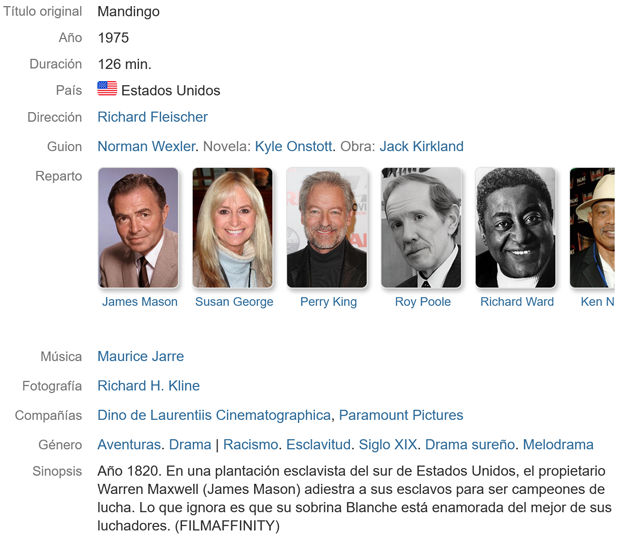Click the Norman Wexler screenwriter link

point(146,146)
